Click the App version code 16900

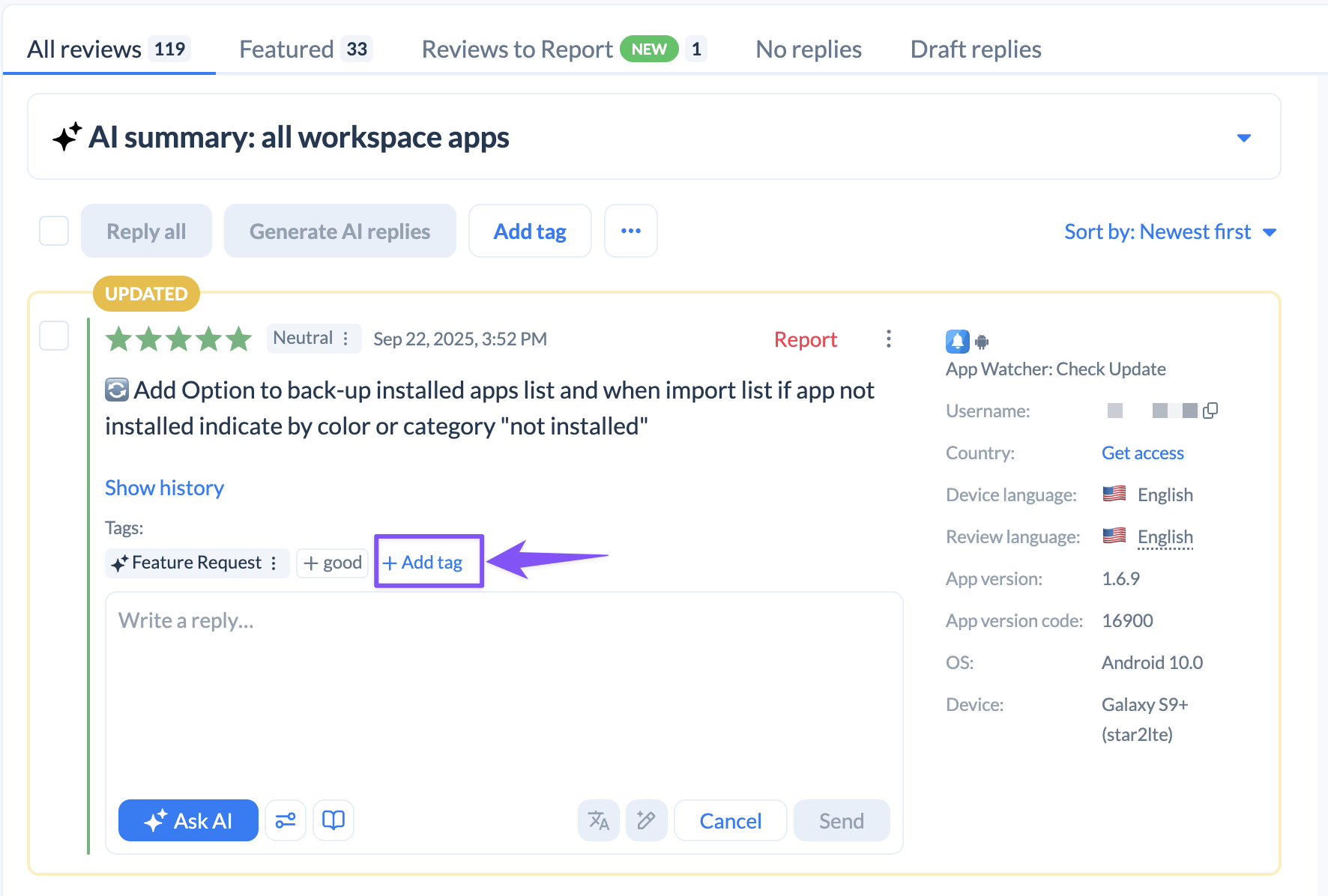pyautogui.click(x=1127, y=621)
